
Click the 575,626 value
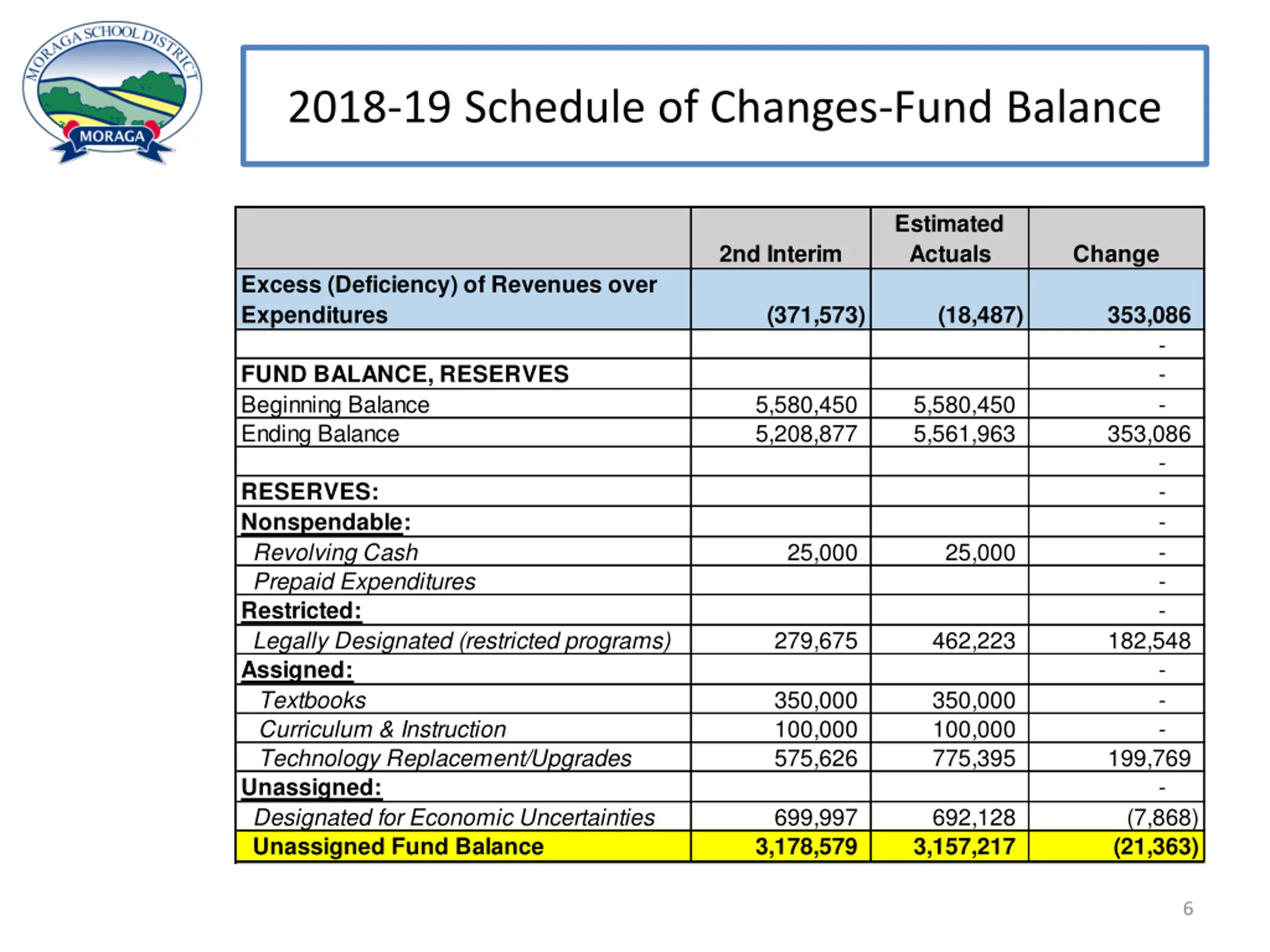pos(815,758)
